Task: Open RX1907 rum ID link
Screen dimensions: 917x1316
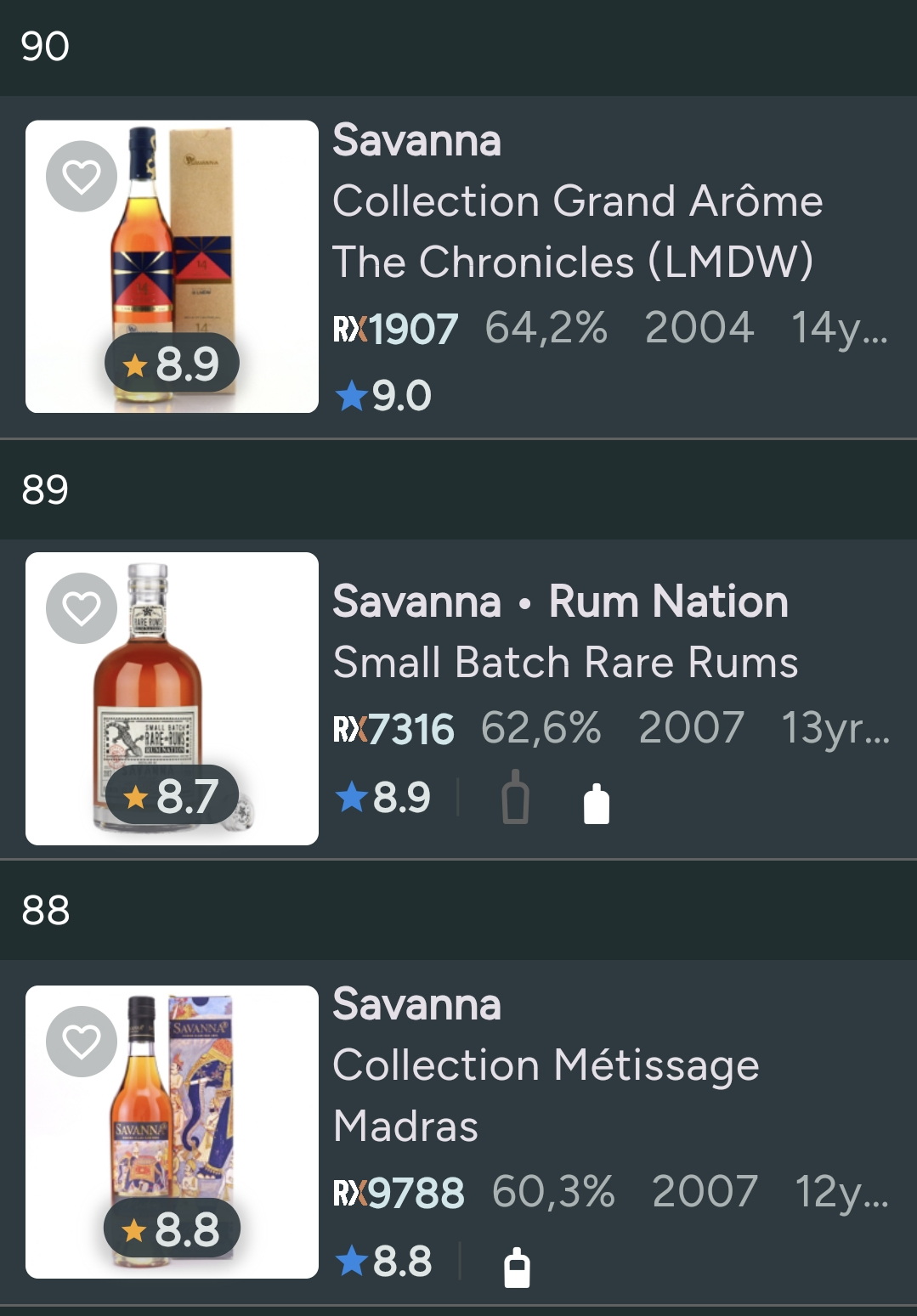Action: pos(395,329)
